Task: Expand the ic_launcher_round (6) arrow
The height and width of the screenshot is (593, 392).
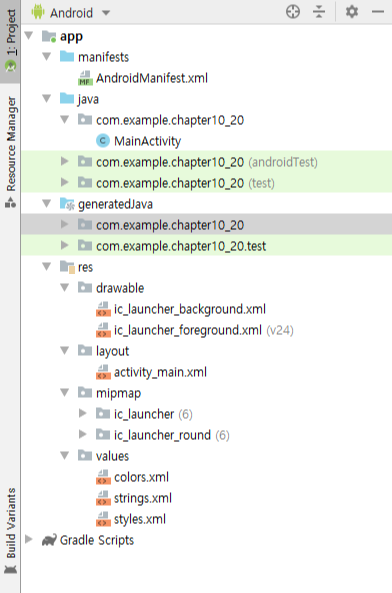Action: tap(83, 435)
